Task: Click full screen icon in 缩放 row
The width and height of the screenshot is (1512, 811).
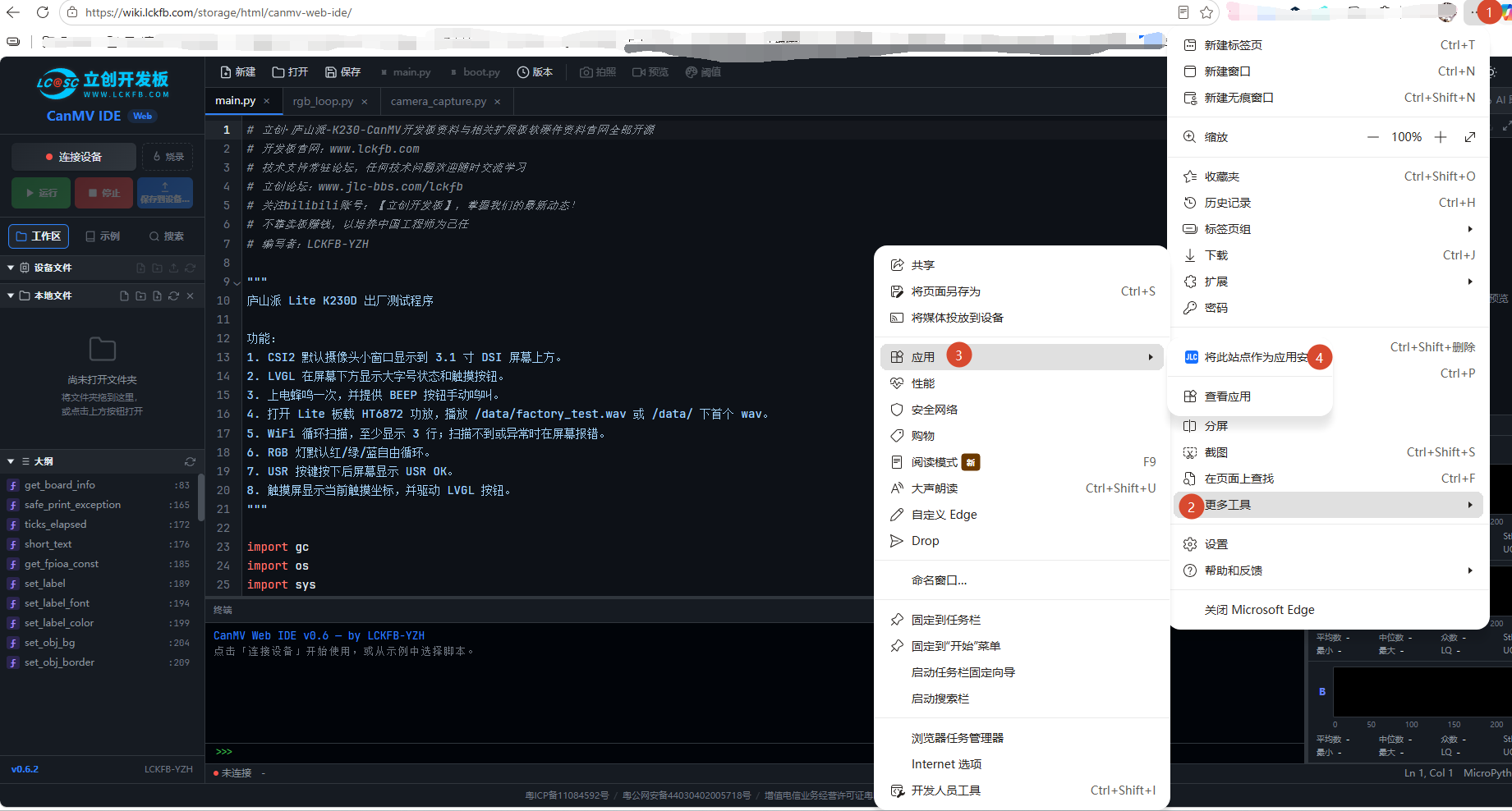Action: [1470, 137]
